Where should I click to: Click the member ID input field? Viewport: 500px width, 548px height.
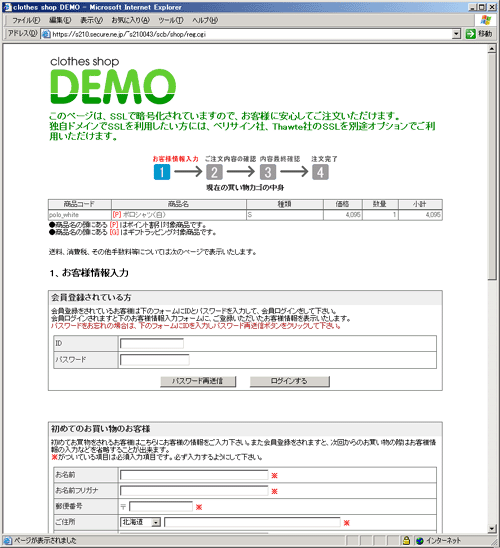[152, 344]
